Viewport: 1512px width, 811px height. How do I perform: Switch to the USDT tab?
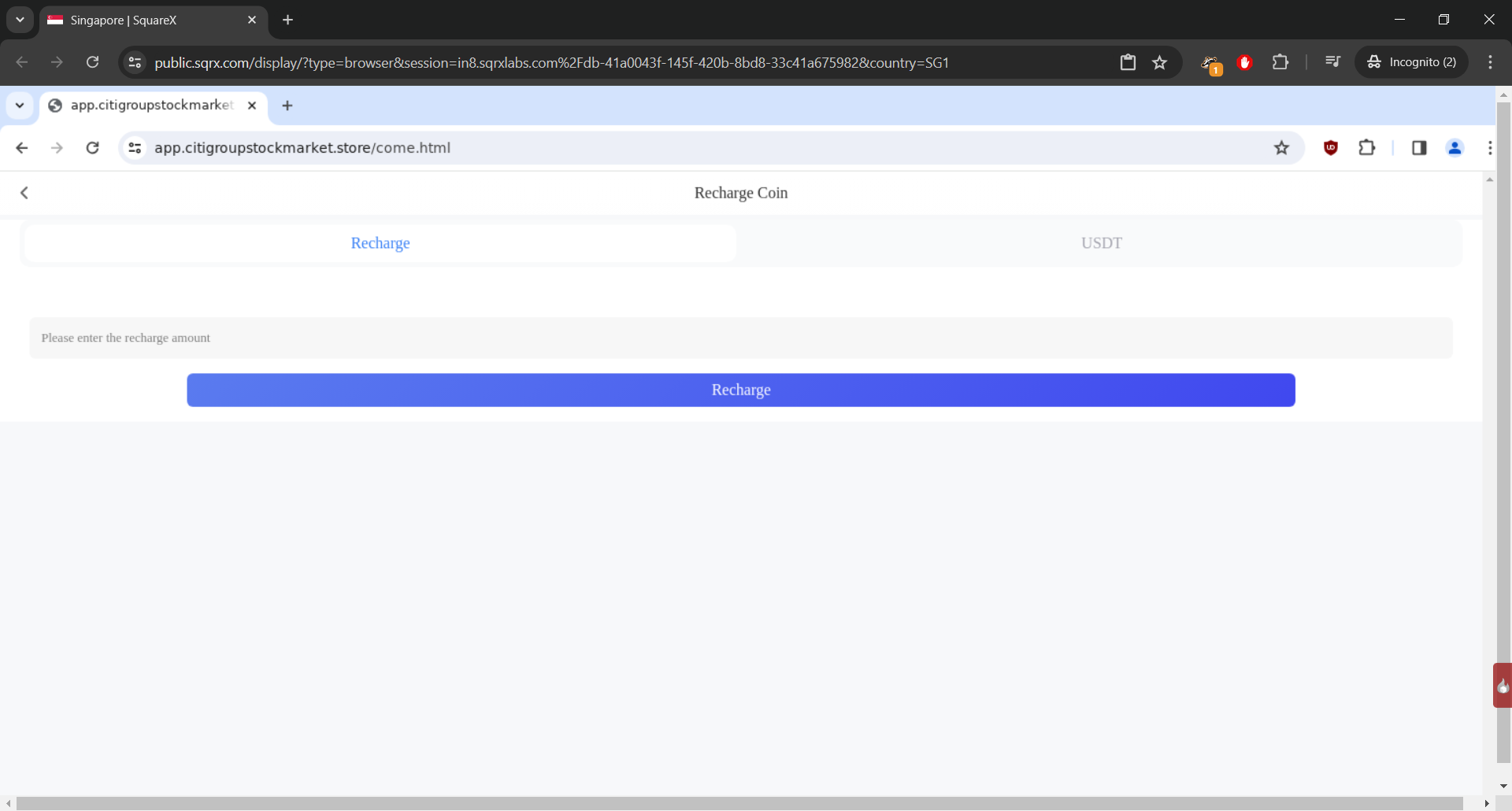1101,243
